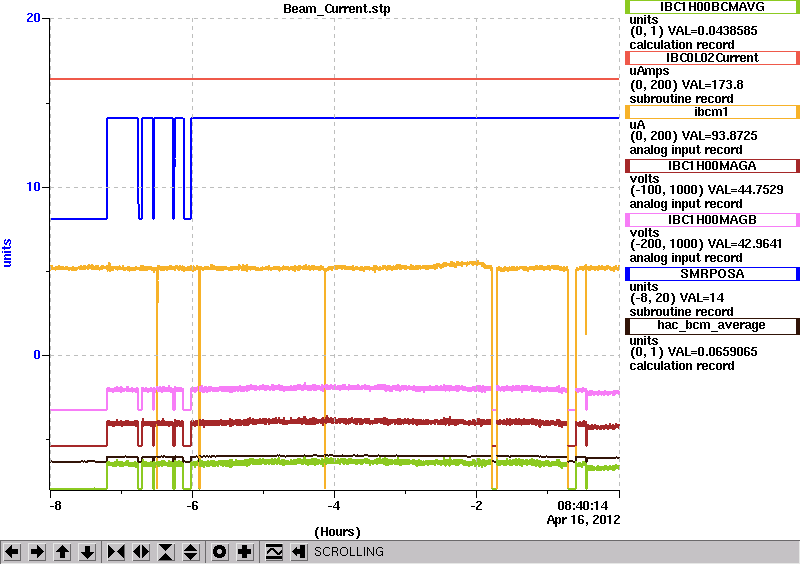Image resolution: width=800 pixels, height=564 pixels.
Task: Click the -8 hours x-axis tick label
Action: point(55,506)
